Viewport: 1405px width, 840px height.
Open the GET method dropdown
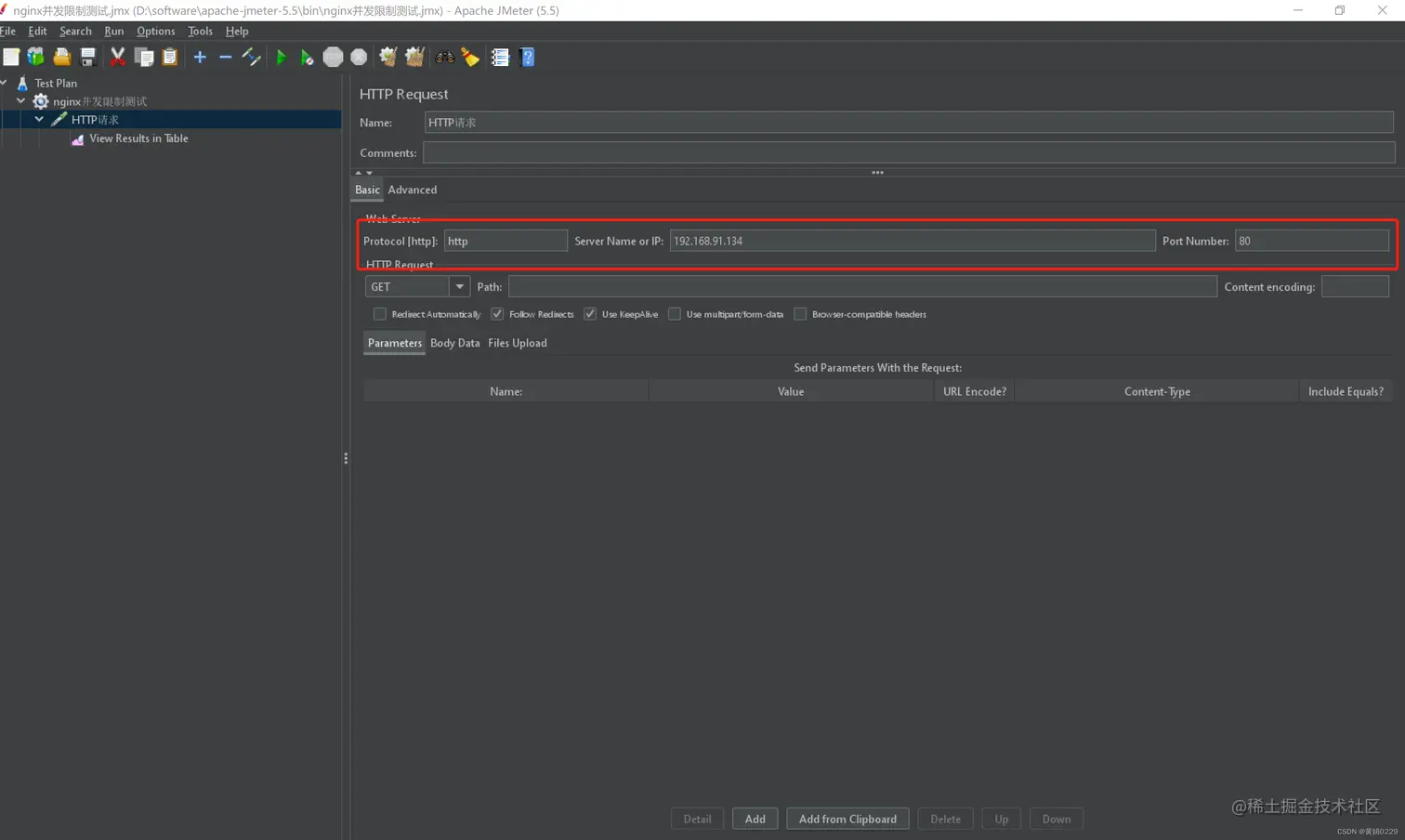point(459,287)
